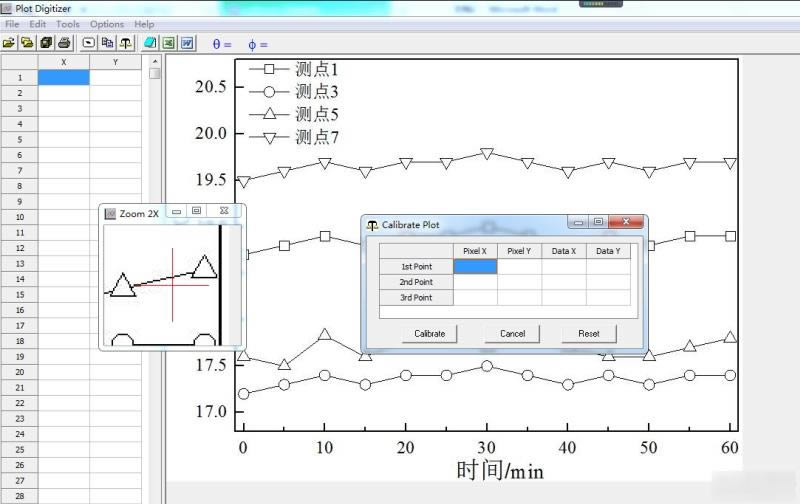This screenshot has height=504, width=800.
Task: Select 2nd Point Pixel X cell
Action: coord(475,282)
